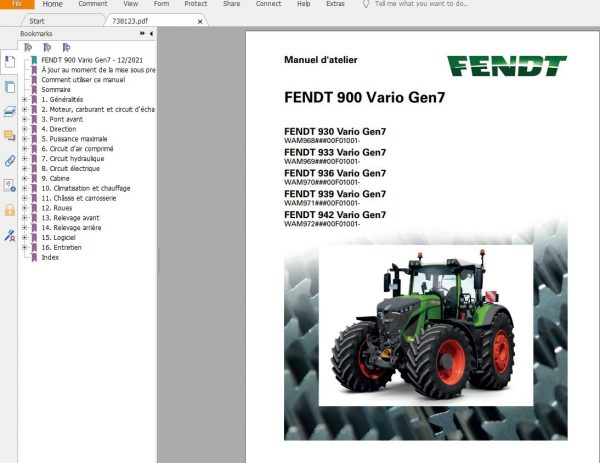Viewport: 600px width, 463px height.
Task: Click the 'Manuel d'atelier' heading
Action: [321, 60]
